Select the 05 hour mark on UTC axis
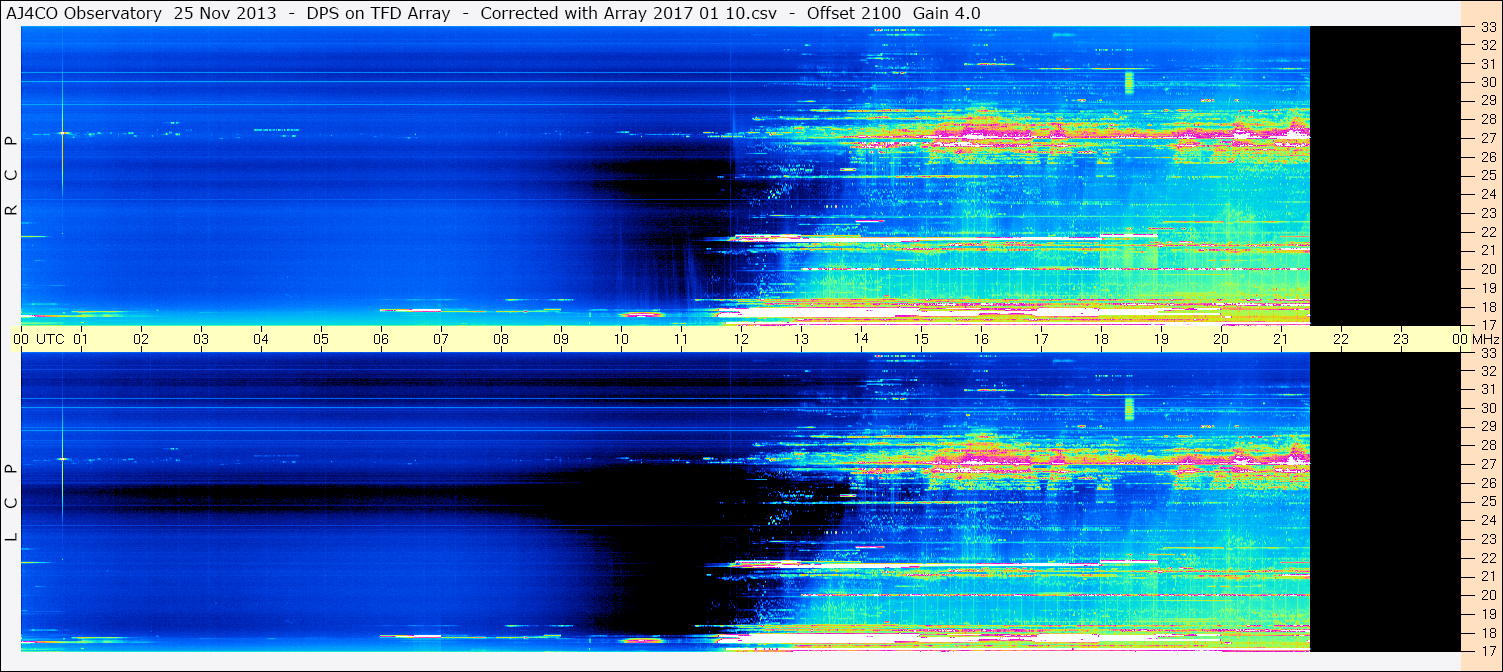Image resolution: width=1503 pixels, height=672 pixels. (x=321, y=339)
